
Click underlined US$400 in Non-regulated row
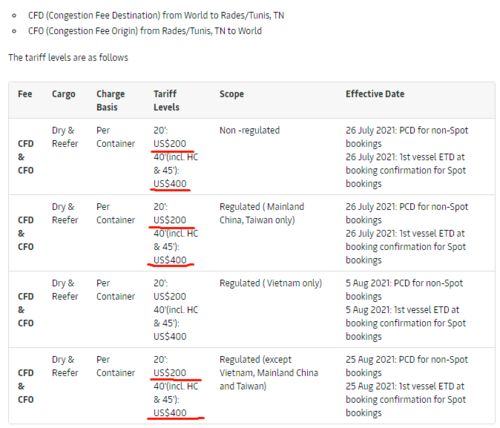170,184
